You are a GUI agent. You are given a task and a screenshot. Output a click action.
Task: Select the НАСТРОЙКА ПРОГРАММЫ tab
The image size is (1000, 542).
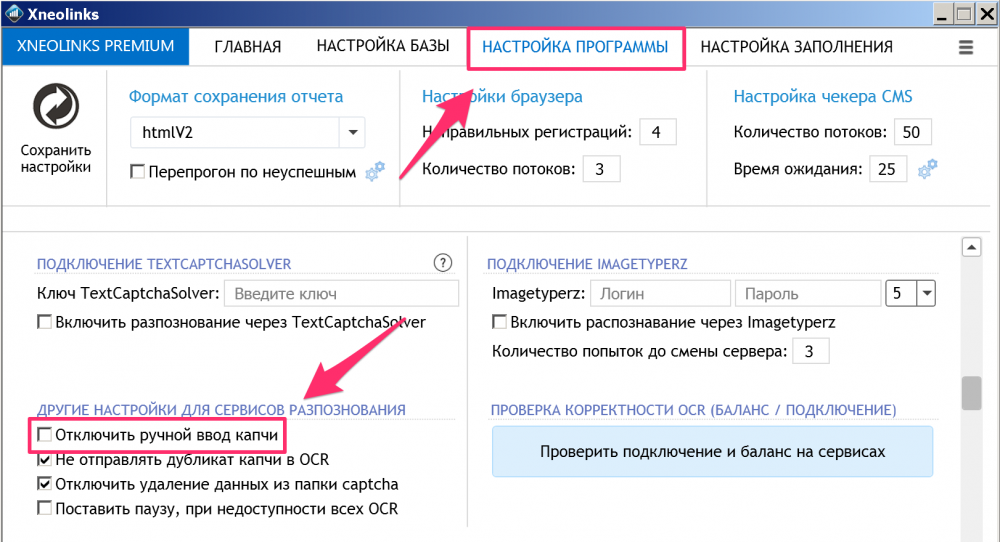coord(575,47)
